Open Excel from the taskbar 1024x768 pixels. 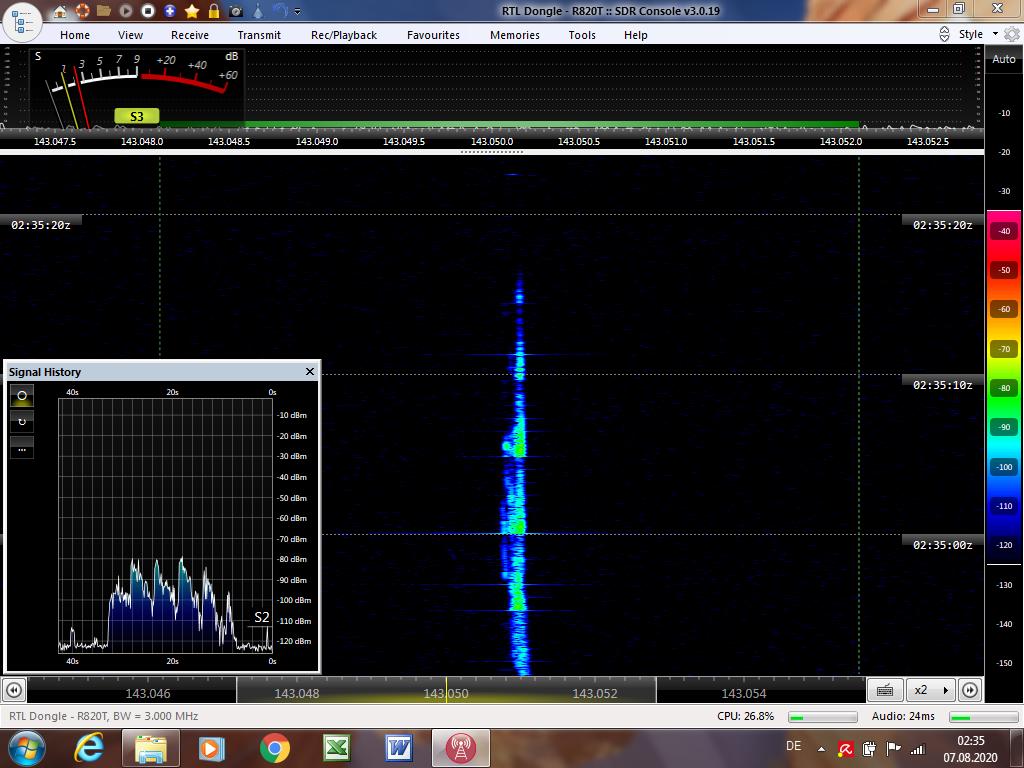tap(336, 748)
